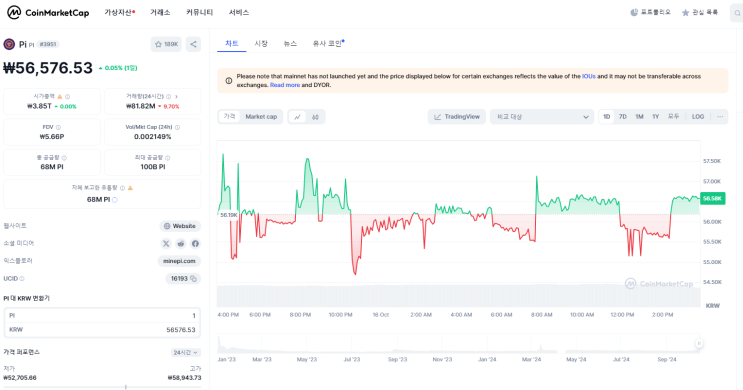This screenshot has width=743, height=390.
Task: Click the search magnifier icon
Action: (x=737, y=13)
